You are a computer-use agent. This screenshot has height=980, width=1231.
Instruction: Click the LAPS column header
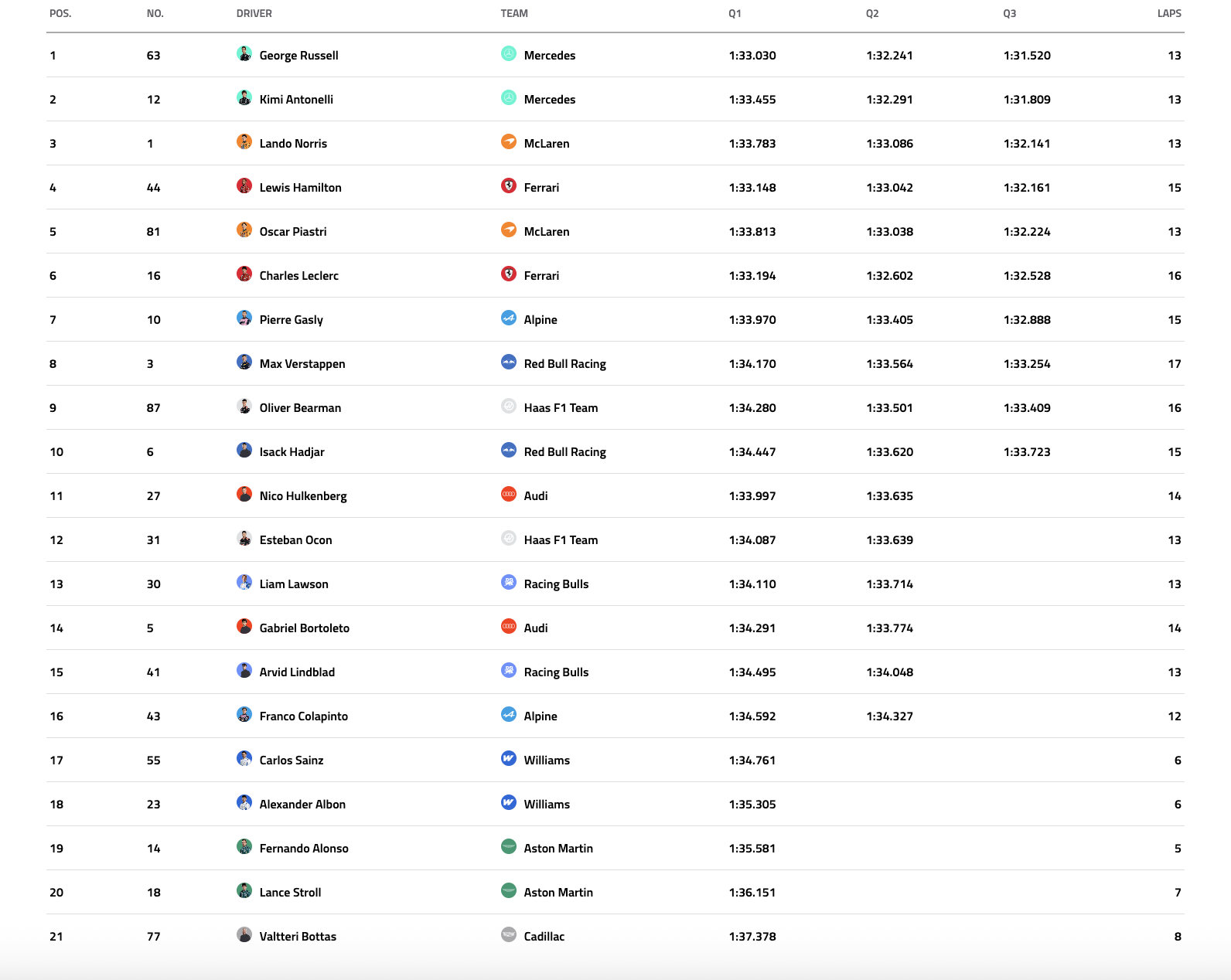[1168, 14]
